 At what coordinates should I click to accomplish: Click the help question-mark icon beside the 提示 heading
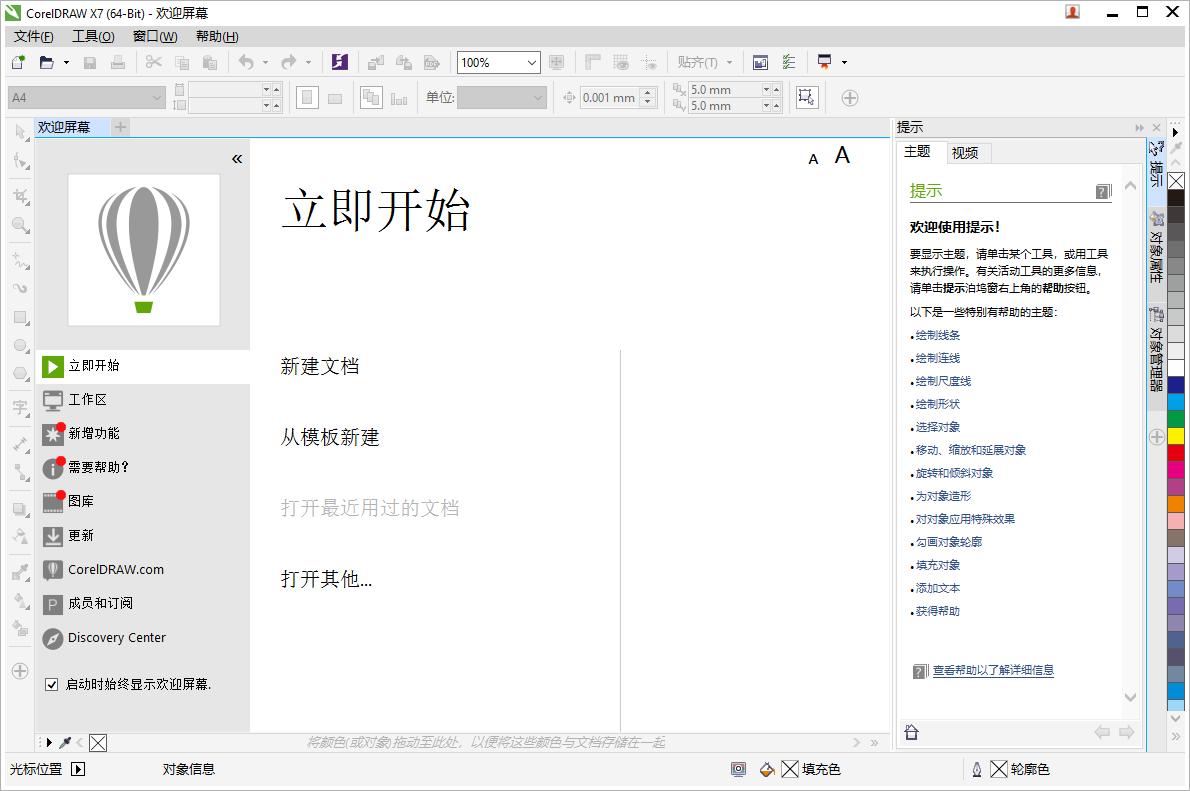pos(1103,191)
